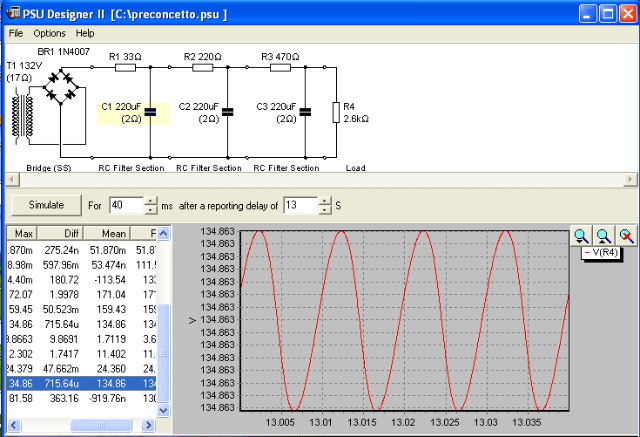This screenshot has width=640, height=437.
Task: Click the simulation duration field showing 40
Action: coord(127,205)
